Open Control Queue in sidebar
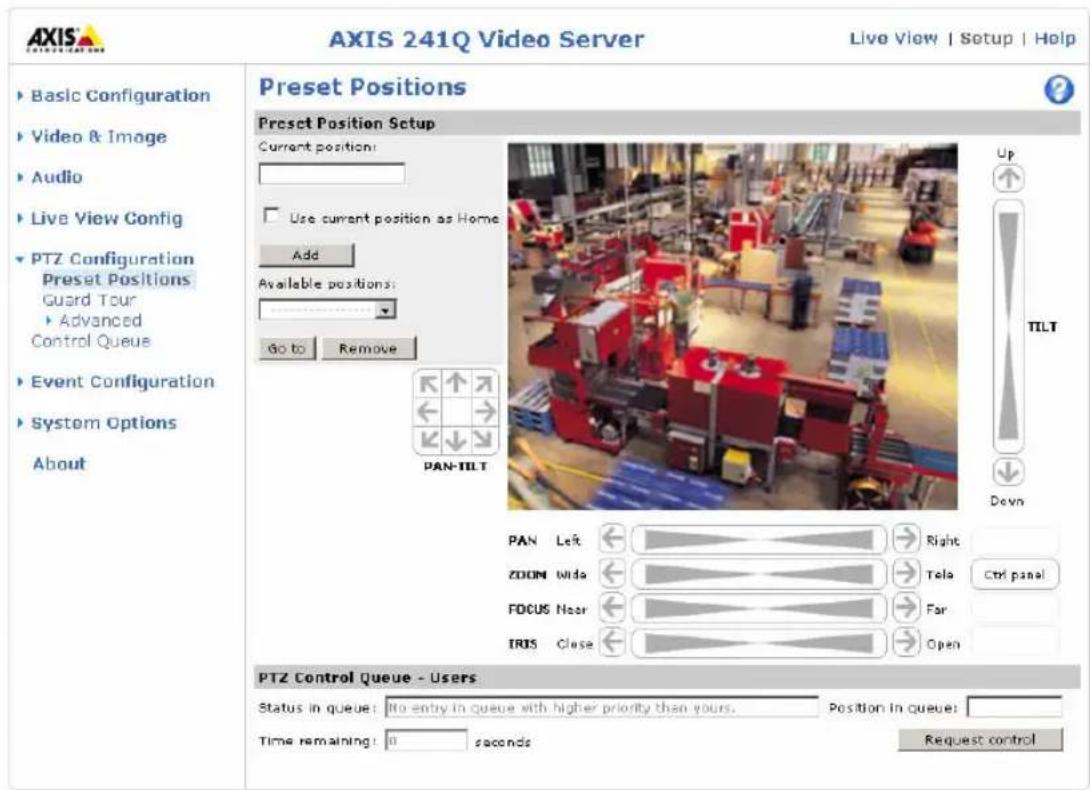Image resolution: width=1090 pixels, height=790 pixels. (x=91, y=341)
